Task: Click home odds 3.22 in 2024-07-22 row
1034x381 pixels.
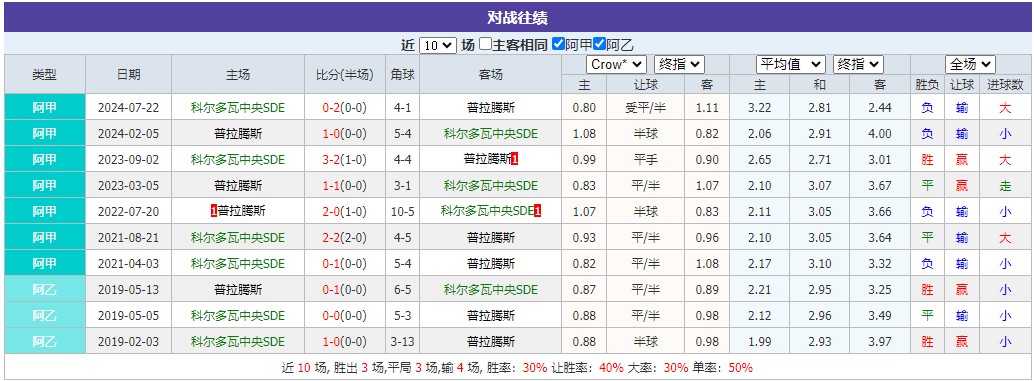Action: click(760, 107)
